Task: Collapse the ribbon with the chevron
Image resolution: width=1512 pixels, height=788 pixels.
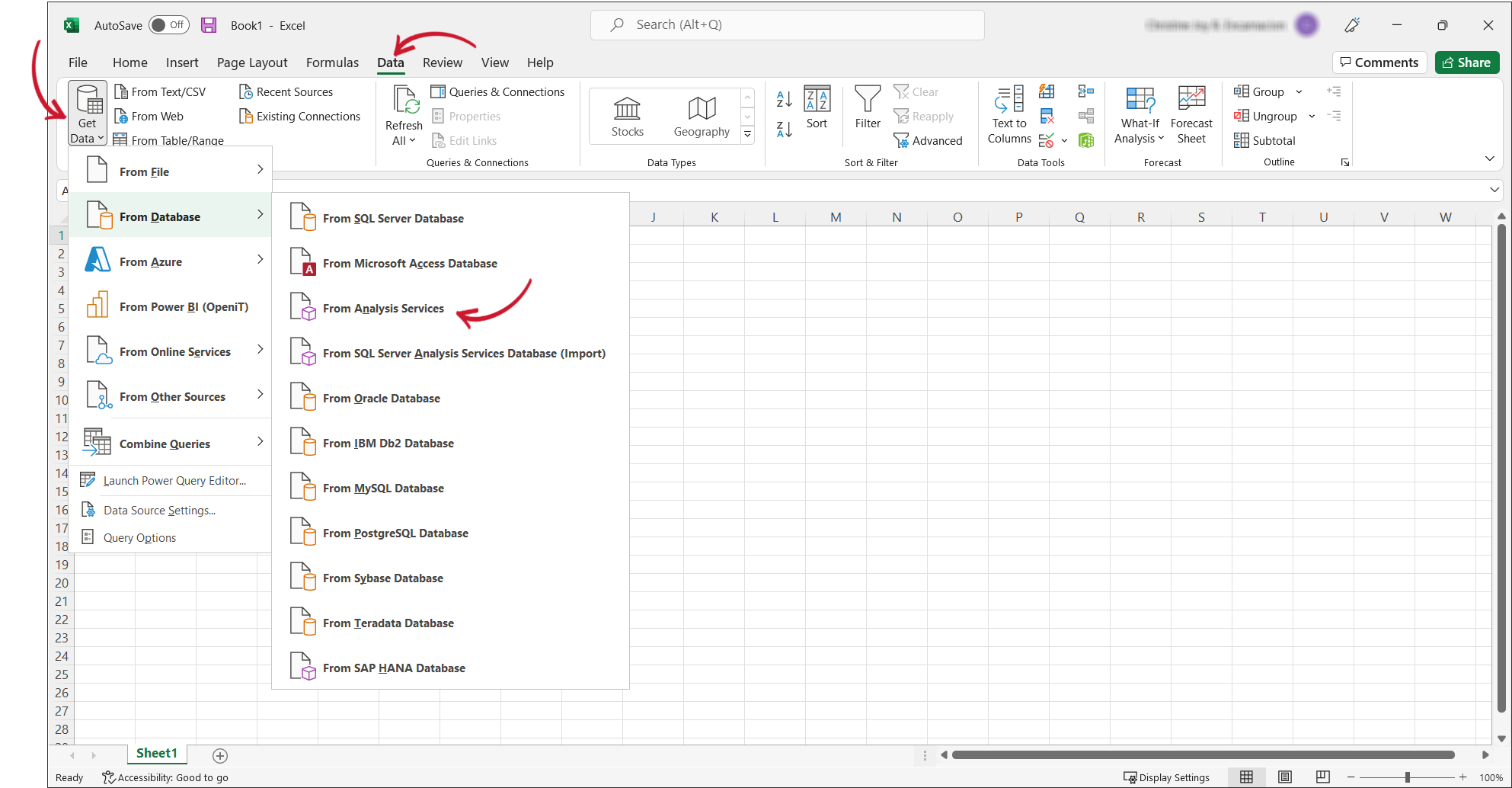Action: (x=1489, y=159)
